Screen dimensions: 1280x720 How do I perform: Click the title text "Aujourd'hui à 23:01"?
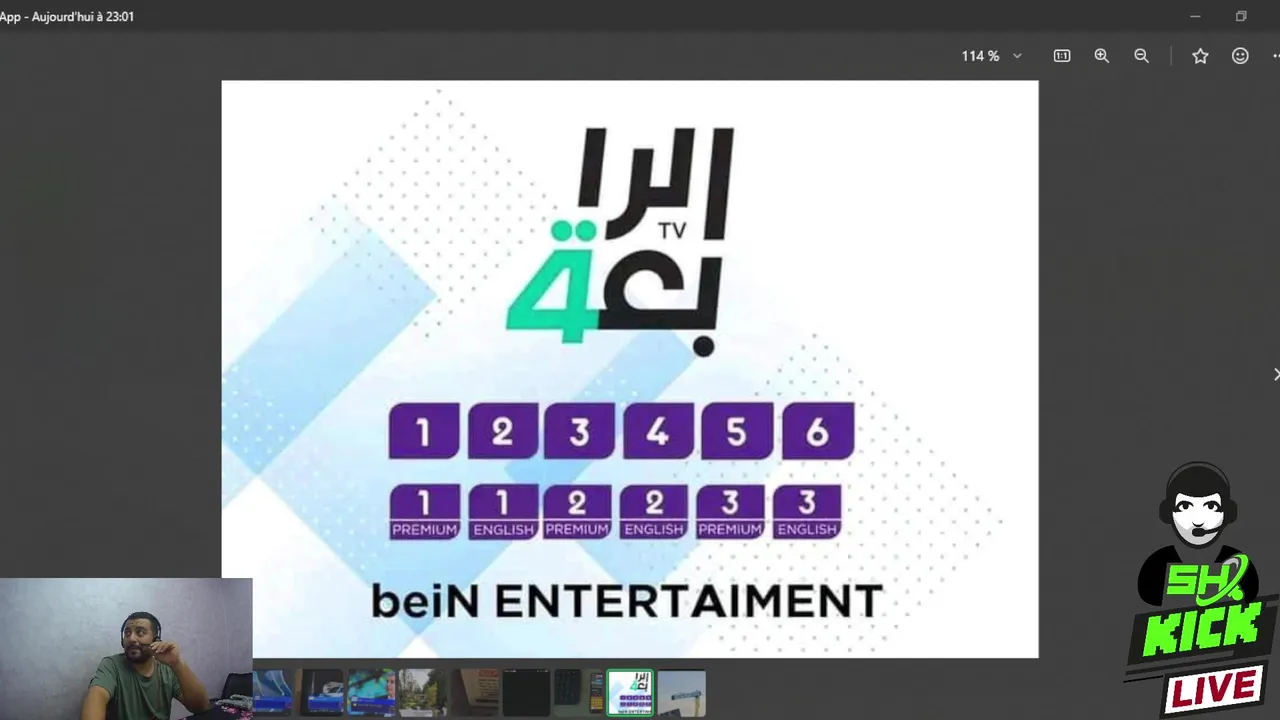pos(83,16)
